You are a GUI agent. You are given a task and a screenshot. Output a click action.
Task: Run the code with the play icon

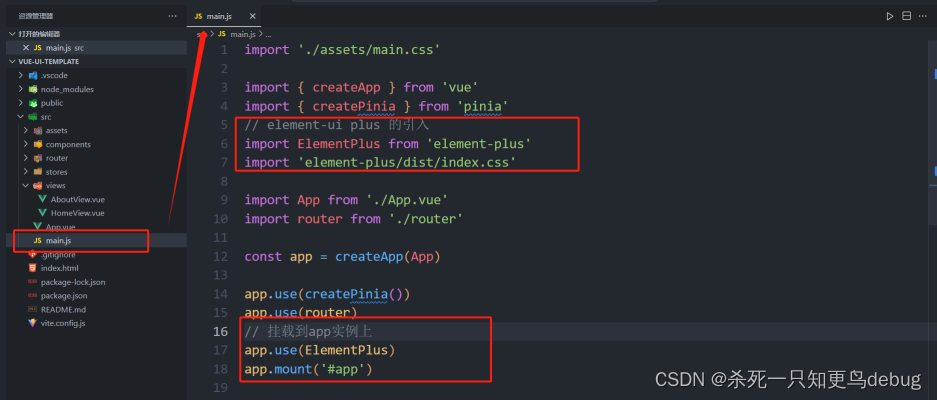pos(890,16)
